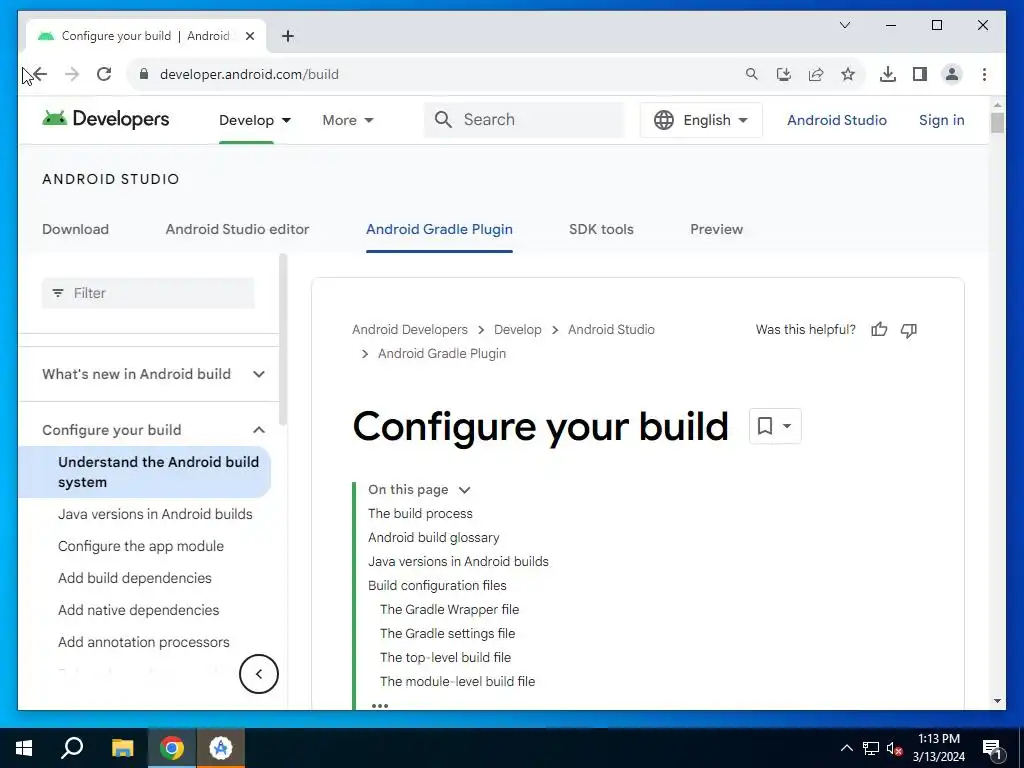This screenshot has width=1024, height=768.
Task: Open Add build dependencies sidebar item
Action: (135, 578)
